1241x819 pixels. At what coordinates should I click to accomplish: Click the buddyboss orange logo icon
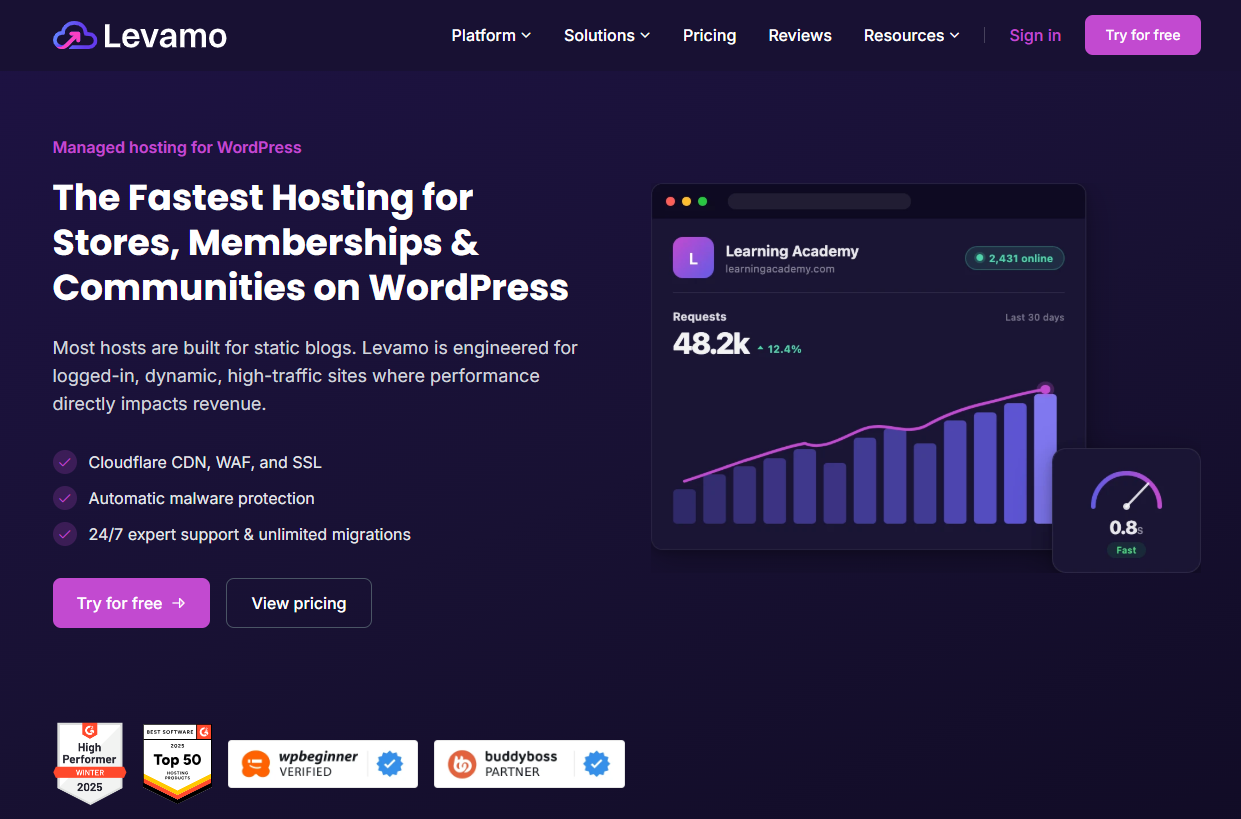pyautogui.click(x=462, y=764)
